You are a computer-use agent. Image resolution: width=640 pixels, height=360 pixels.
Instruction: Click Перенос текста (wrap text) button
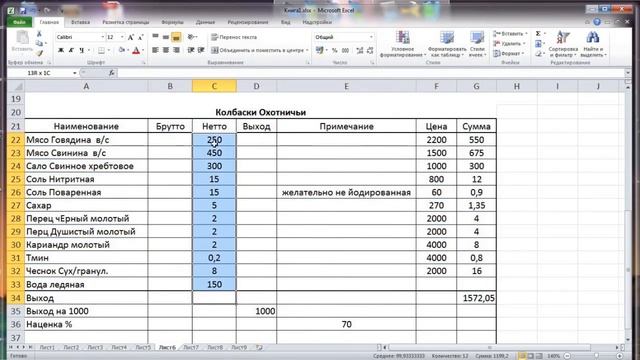click(x=234, y=37)
